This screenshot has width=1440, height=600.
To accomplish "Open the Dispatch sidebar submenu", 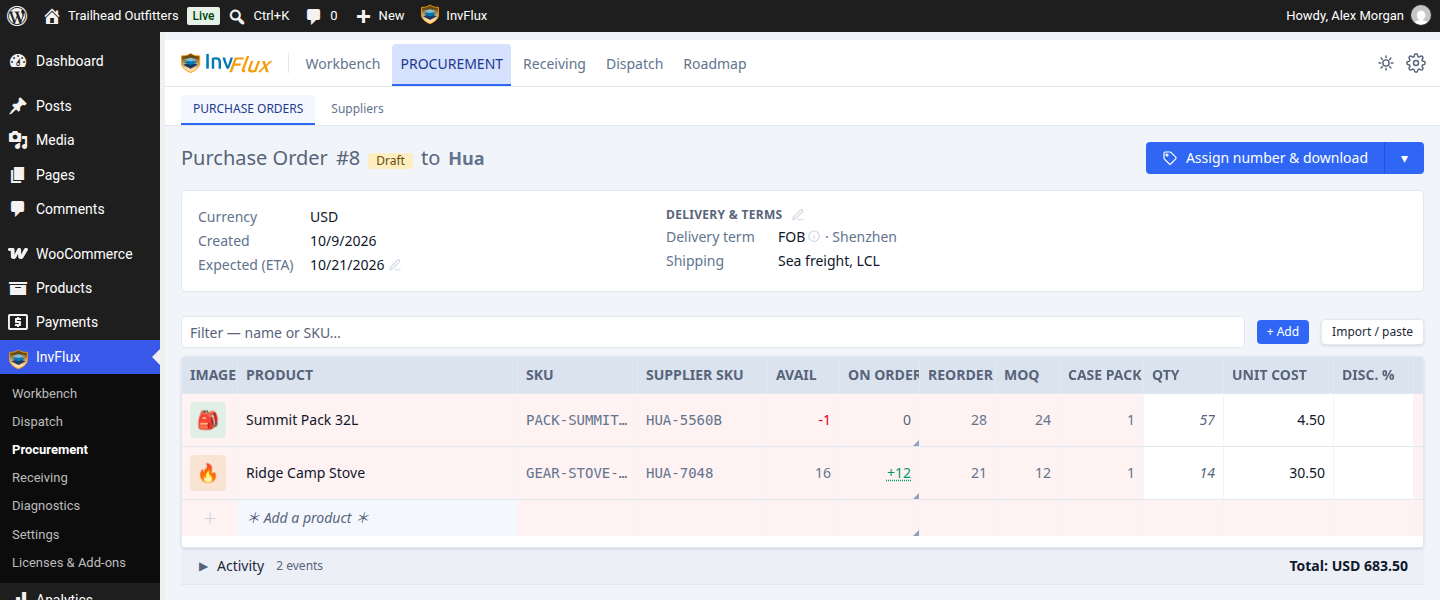I will [x=38, y=422].
